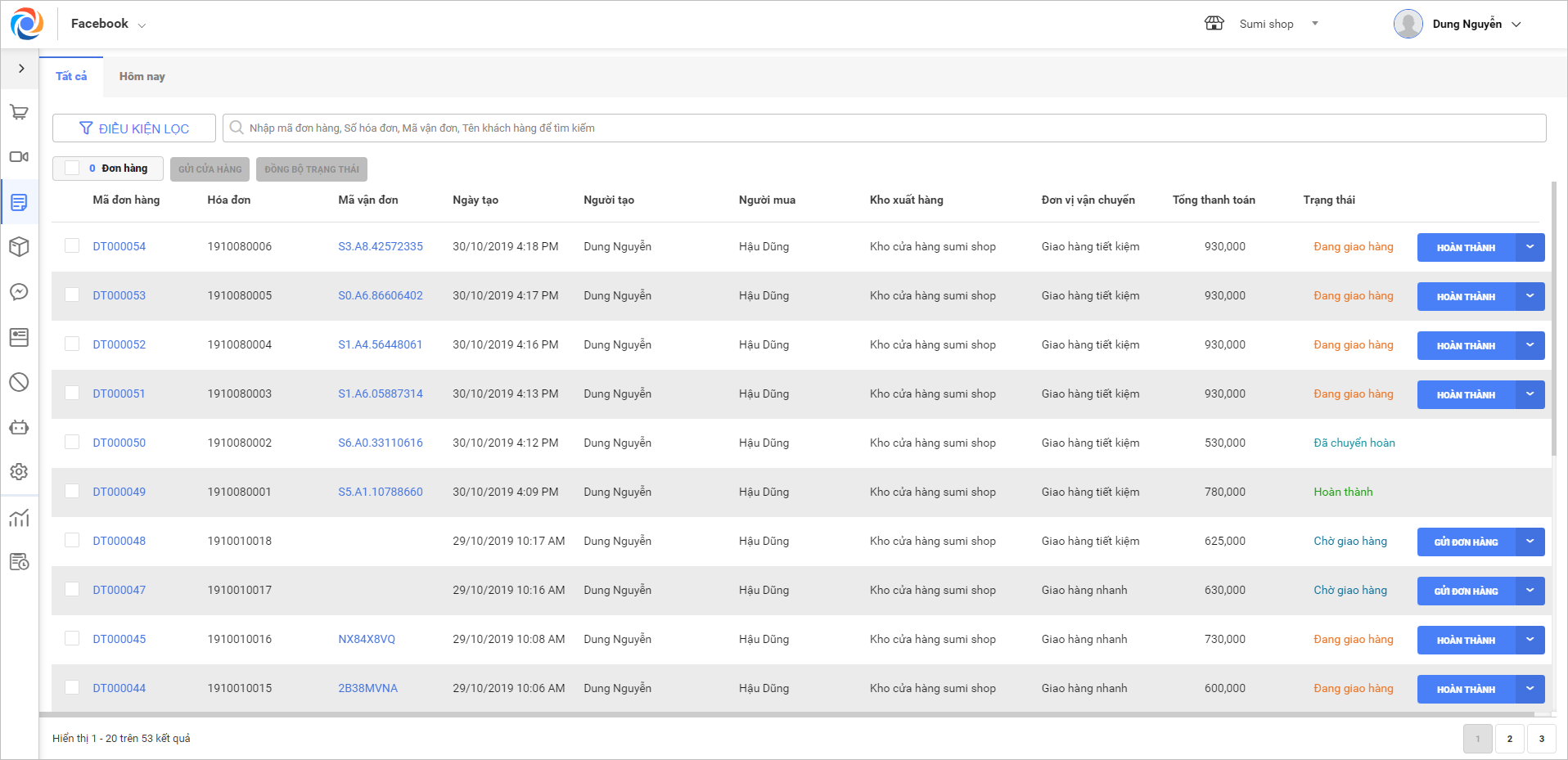Click the blocked list sidebar icon
Screen dimensions: 1568x760
[19, 382]
